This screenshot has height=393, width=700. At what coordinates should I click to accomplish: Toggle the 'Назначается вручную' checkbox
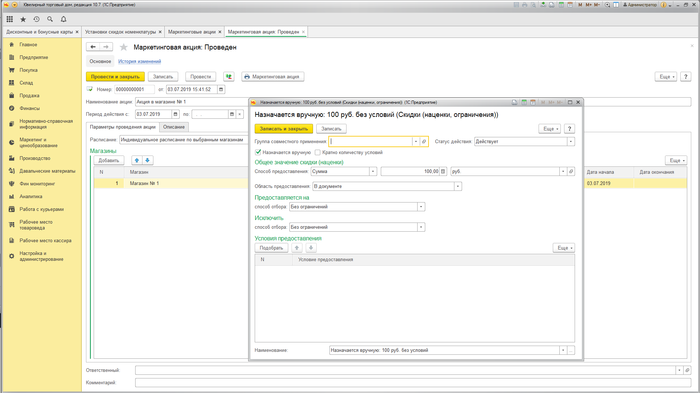point(258,152)
